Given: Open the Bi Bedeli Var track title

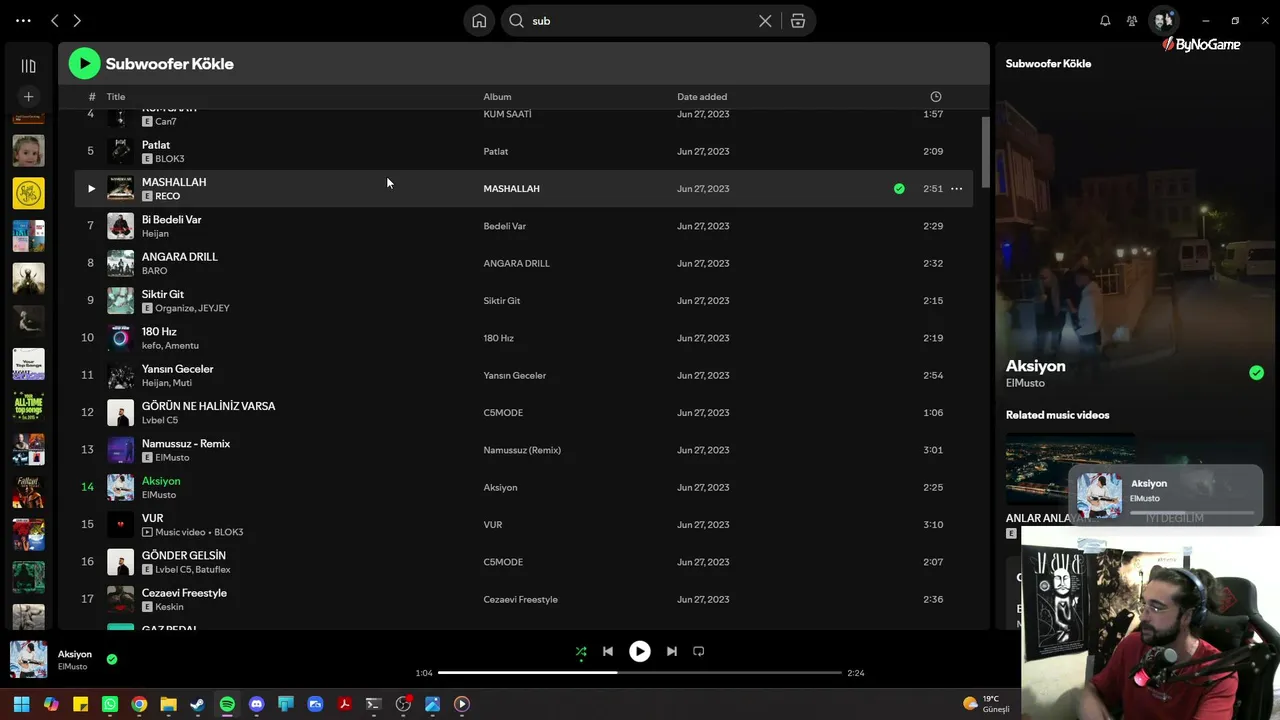Looking at the screenshot, I should pyautogui.click(x=172, y=220).
